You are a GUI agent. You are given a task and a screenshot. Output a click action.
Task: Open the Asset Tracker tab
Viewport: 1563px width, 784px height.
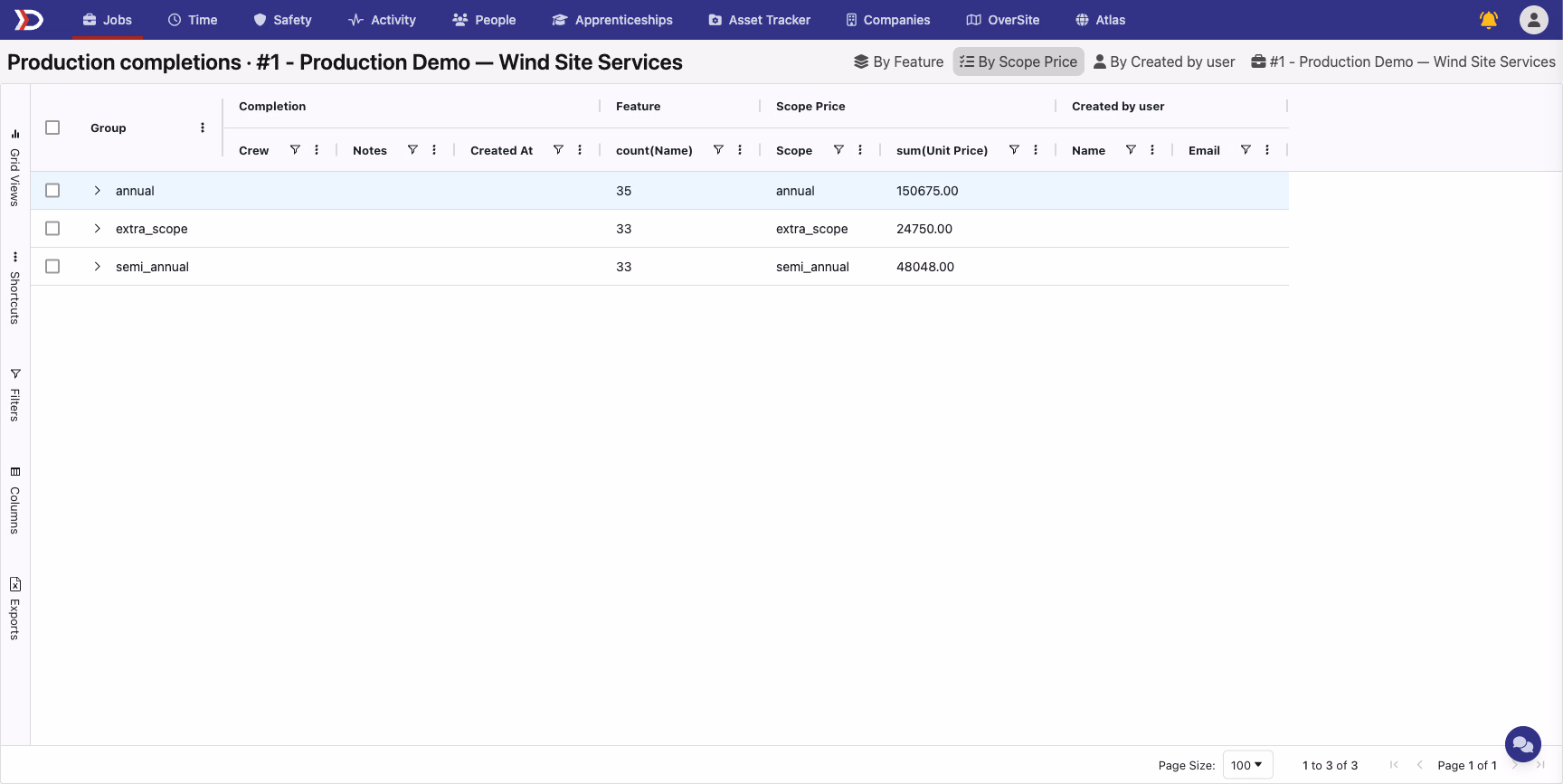(759, 20)
